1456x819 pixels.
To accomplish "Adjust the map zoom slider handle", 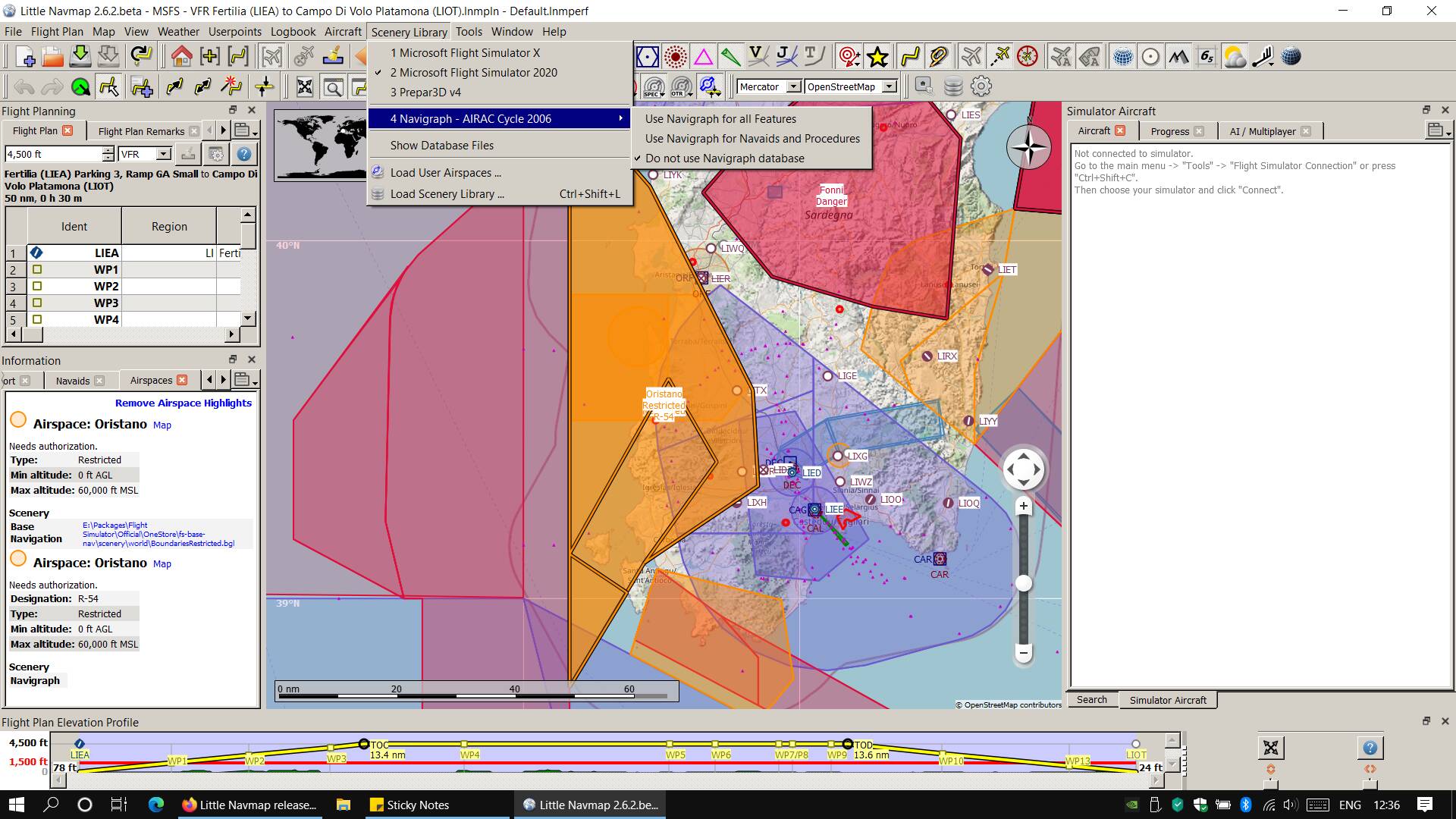I will click(x=1023, y=583).
